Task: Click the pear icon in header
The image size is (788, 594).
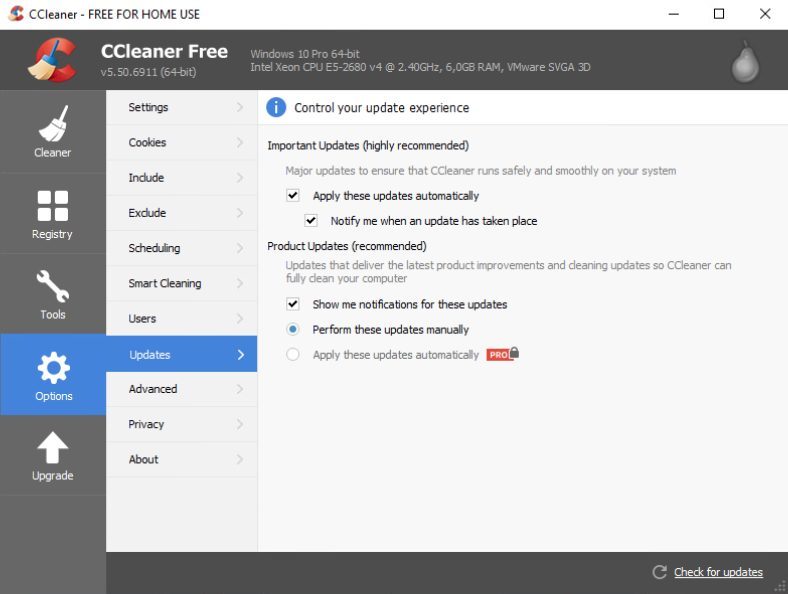Action: 744,61
